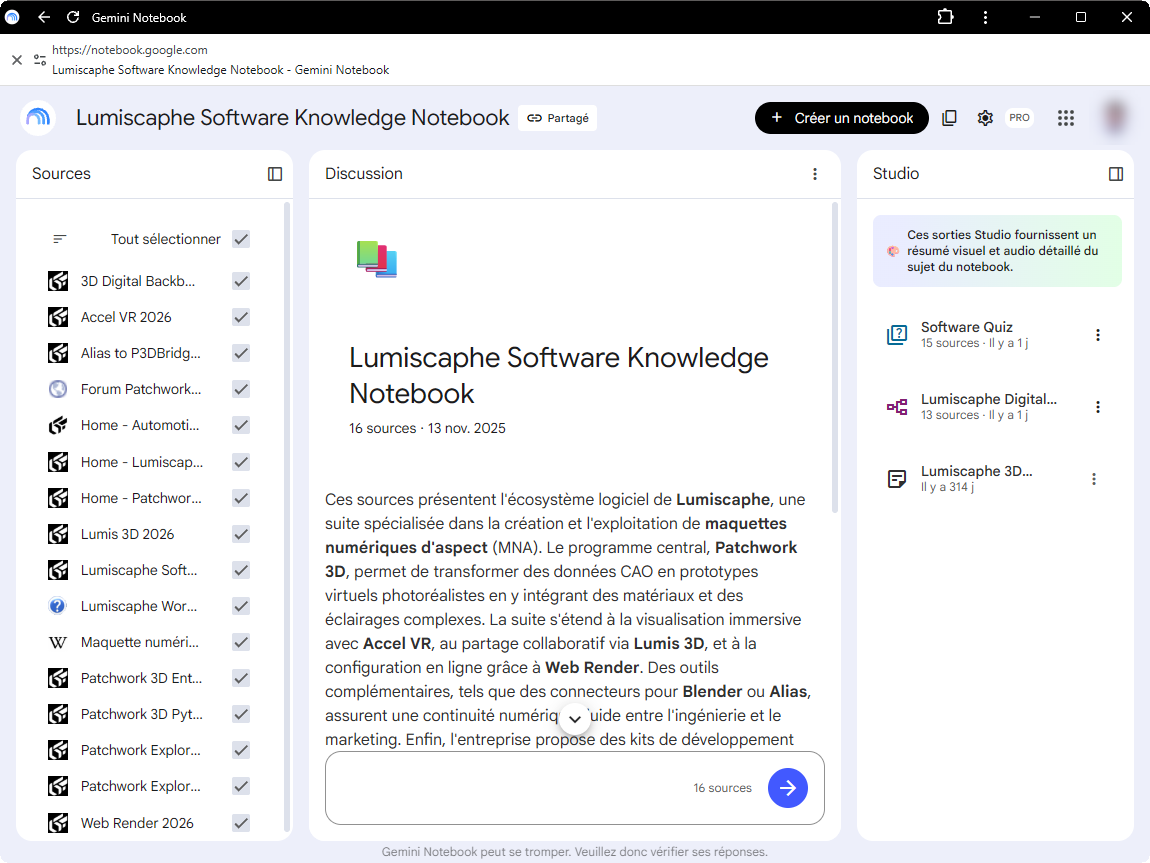This screenshot has height=863, width=1150.
Task: Open the Google apps grid
Action: [1066, 118]
